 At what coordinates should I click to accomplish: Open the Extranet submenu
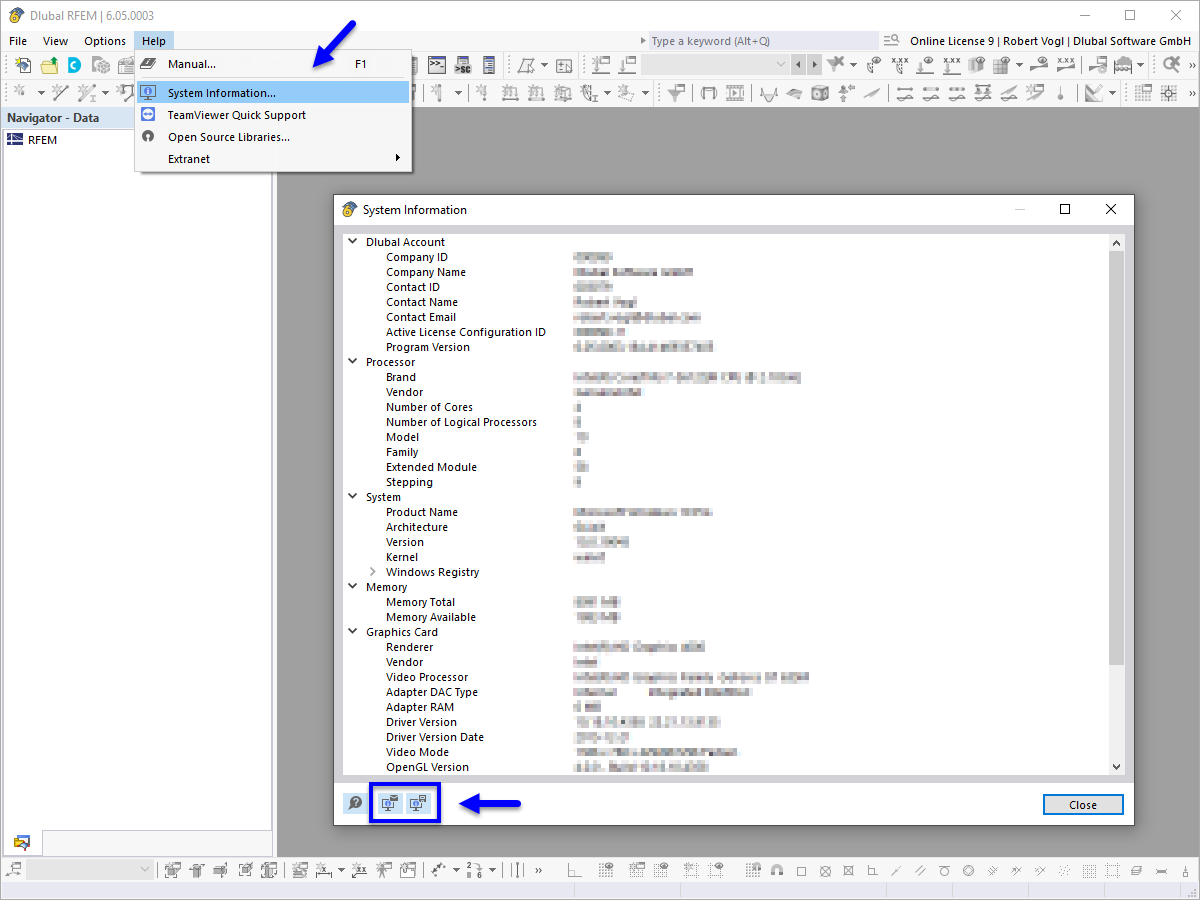tap(273, 159)
